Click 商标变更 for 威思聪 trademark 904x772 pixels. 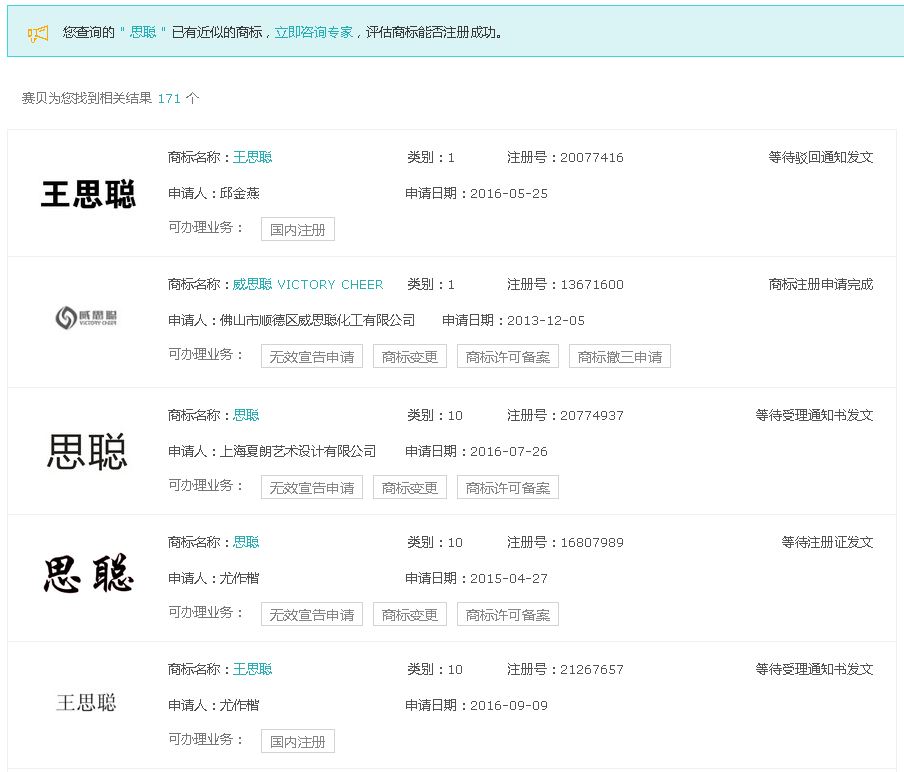(x=410, y=356)
